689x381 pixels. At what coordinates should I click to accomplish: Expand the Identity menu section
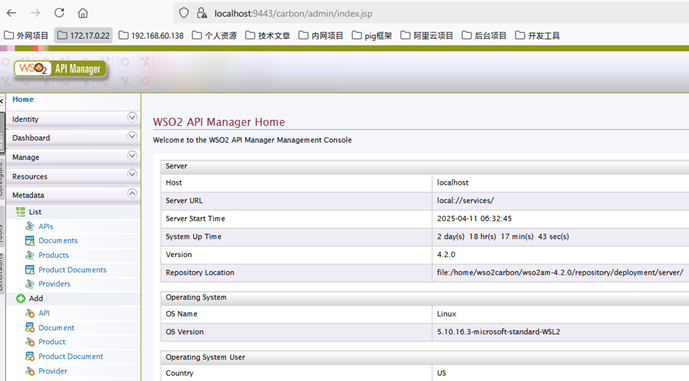pyautogui.click(x=132, y=117)
